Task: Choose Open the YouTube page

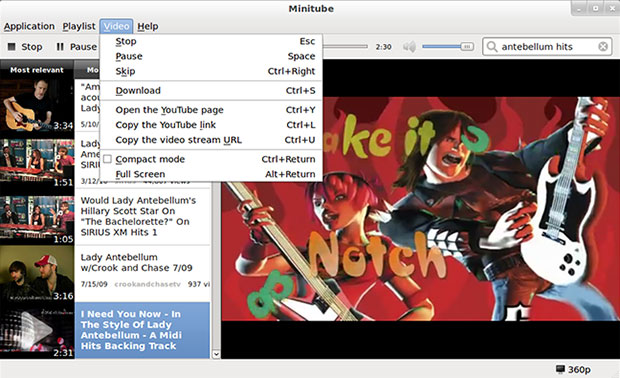Action: (x=212, y=110)
